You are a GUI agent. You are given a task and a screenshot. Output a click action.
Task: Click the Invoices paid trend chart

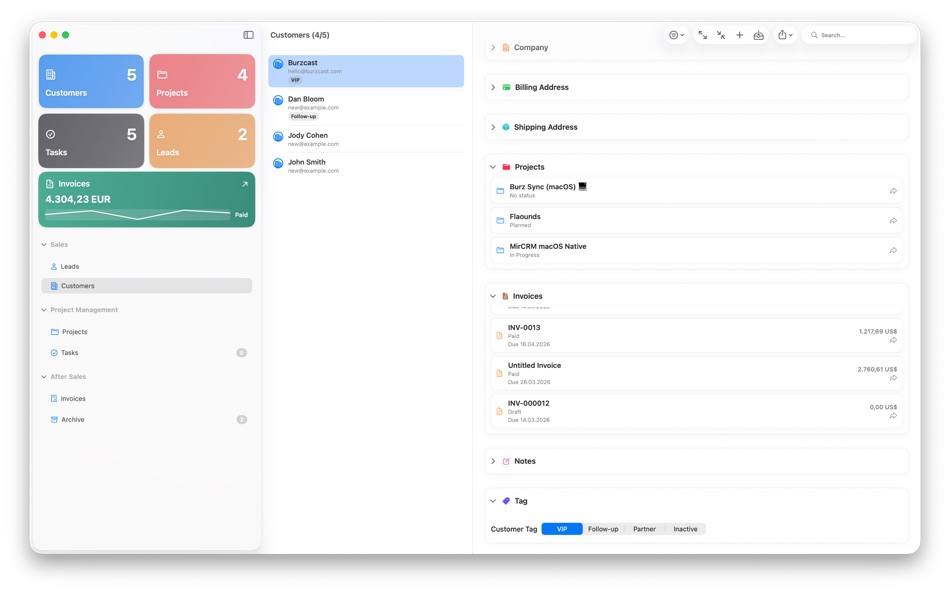click(138, 214)
